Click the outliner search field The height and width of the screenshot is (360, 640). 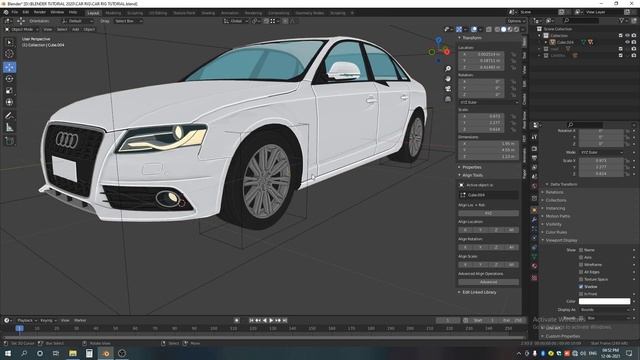[x=581, y=20]
